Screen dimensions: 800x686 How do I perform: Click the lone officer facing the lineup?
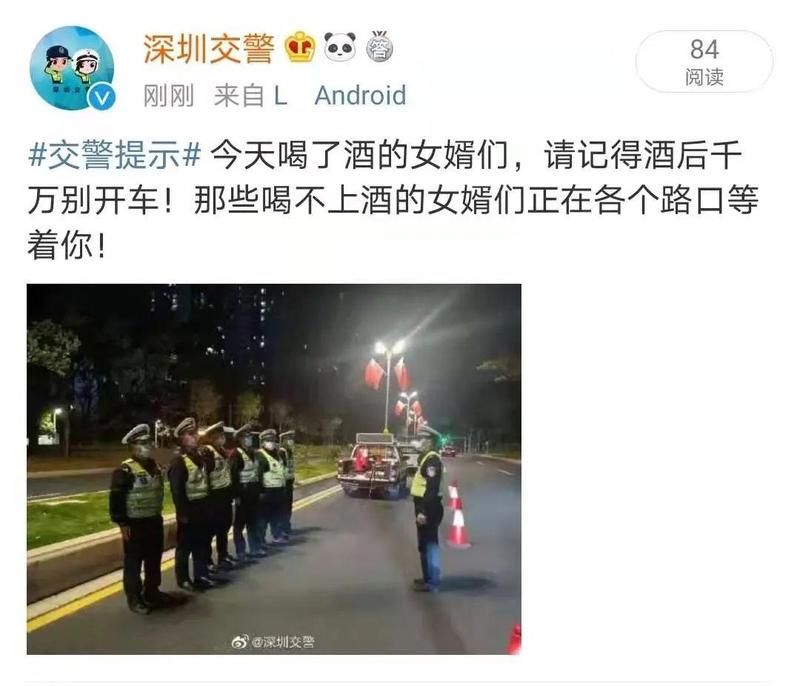point(427,509)
